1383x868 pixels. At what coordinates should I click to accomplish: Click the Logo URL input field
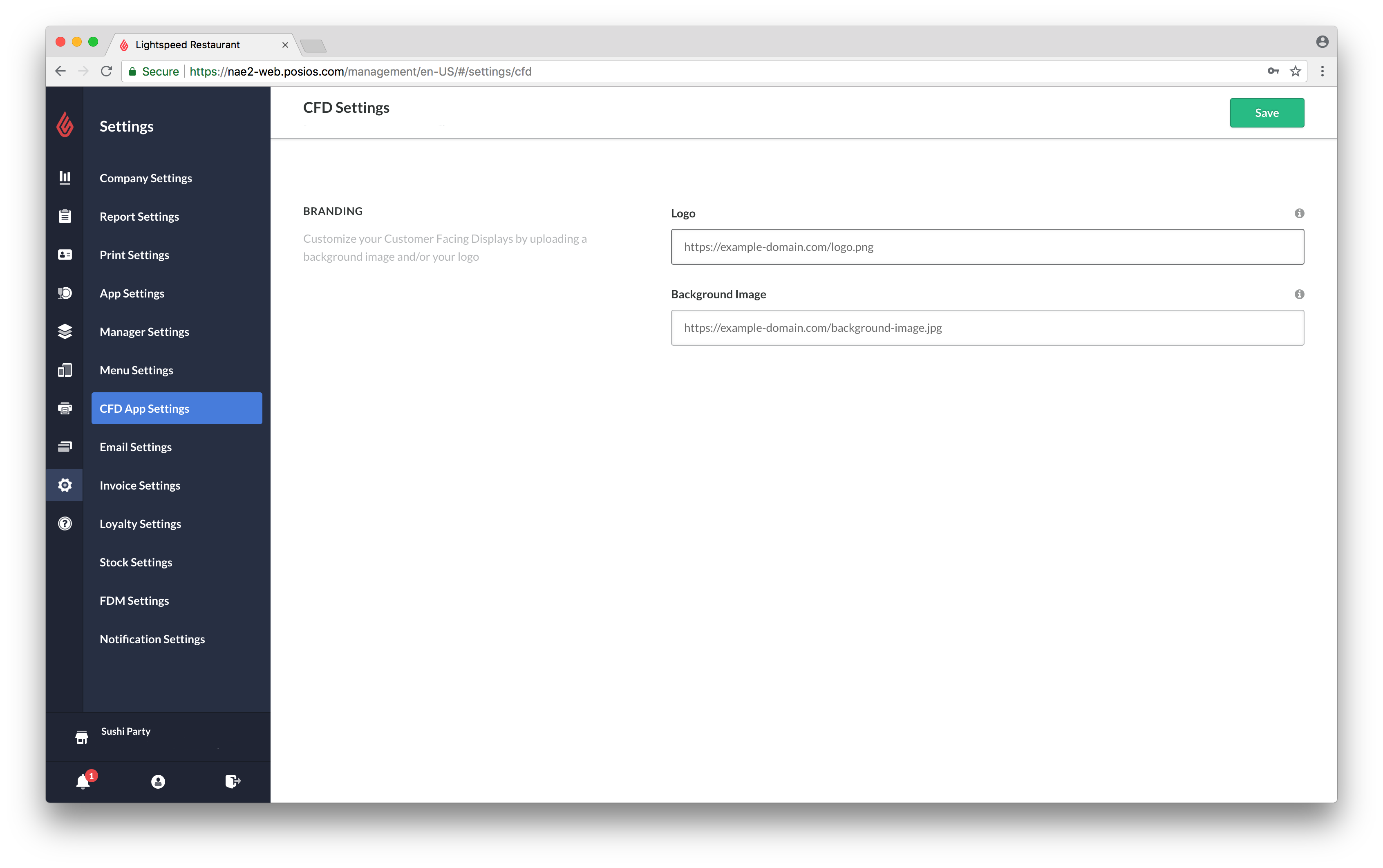click(987, 246)
